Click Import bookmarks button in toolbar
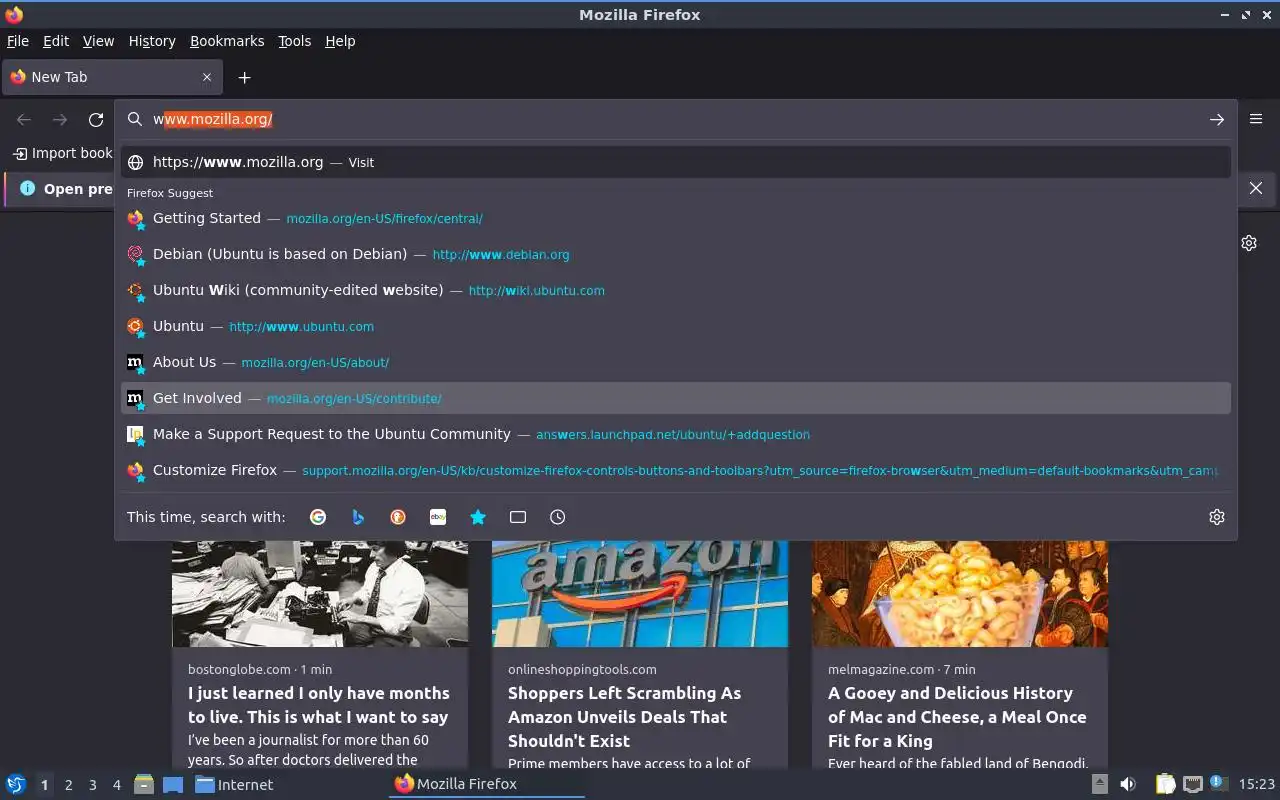Viewport: 1280px width, 800px height. 63,153
